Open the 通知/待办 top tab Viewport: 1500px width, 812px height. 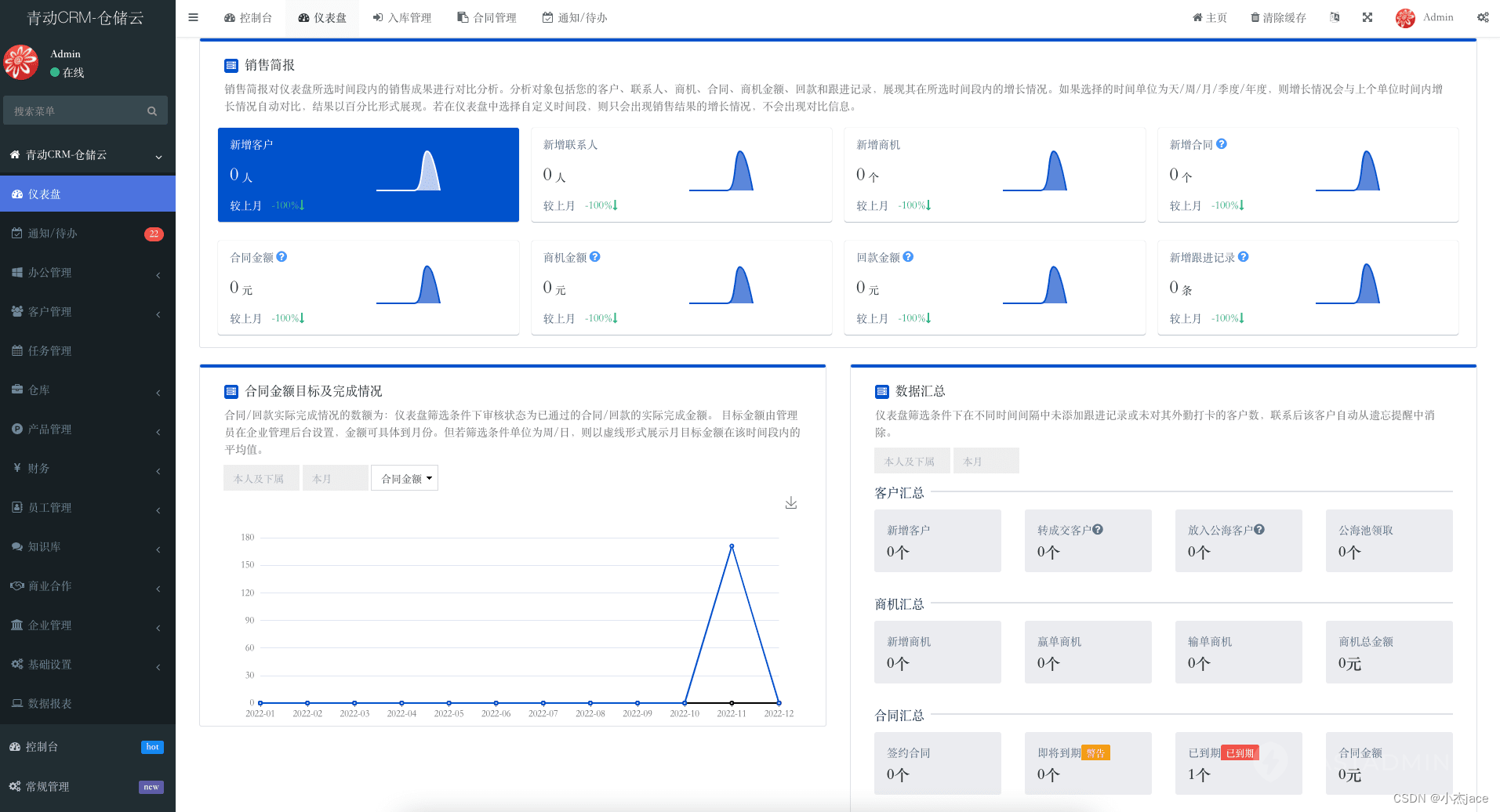coord(575,17)
